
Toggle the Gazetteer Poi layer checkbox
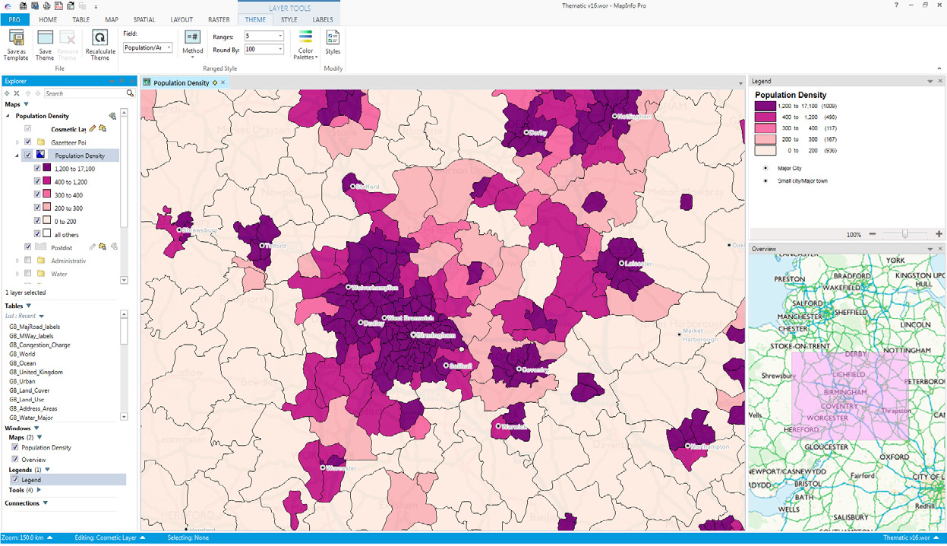point(27,142)
